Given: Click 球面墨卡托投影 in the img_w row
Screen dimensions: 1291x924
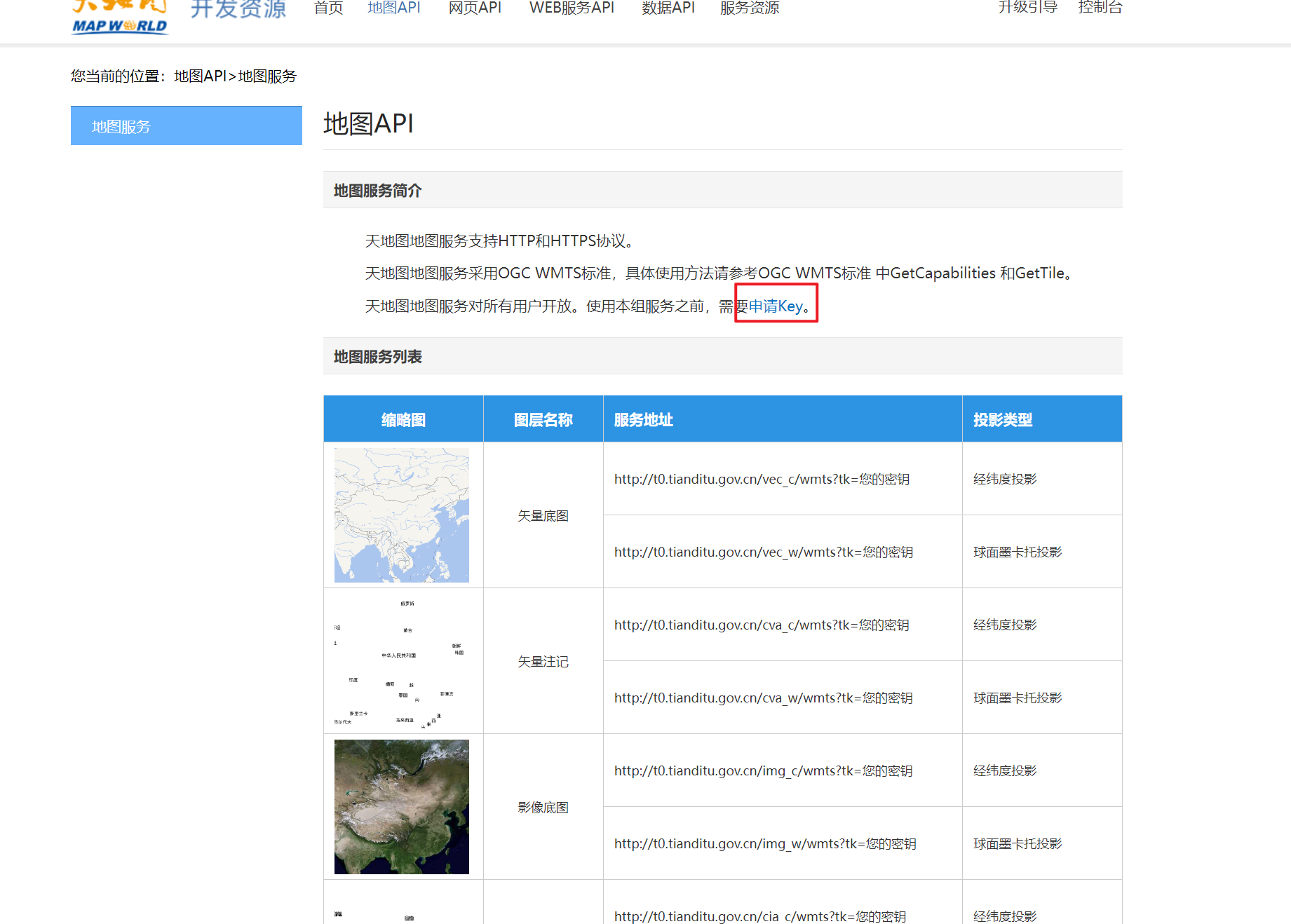Looking at the screenshot, I should [1018, 843].
